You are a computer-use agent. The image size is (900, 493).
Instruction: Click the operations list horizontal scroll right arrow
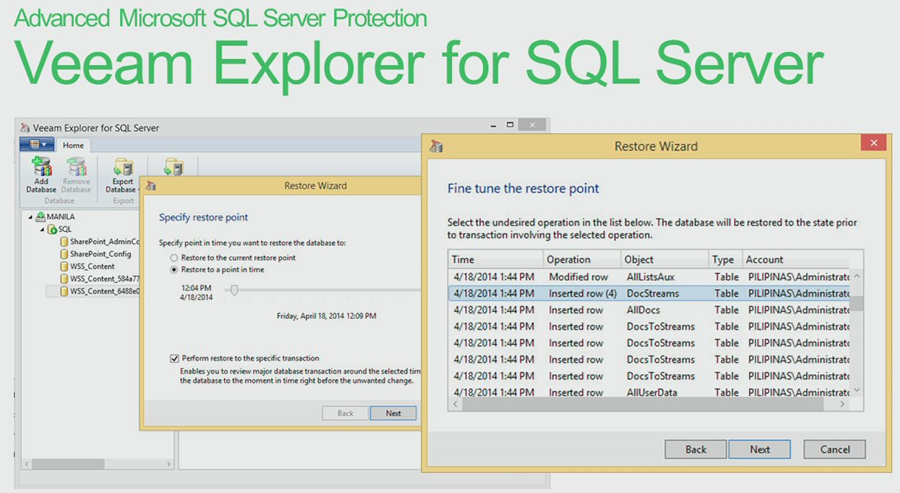point(842,404)
